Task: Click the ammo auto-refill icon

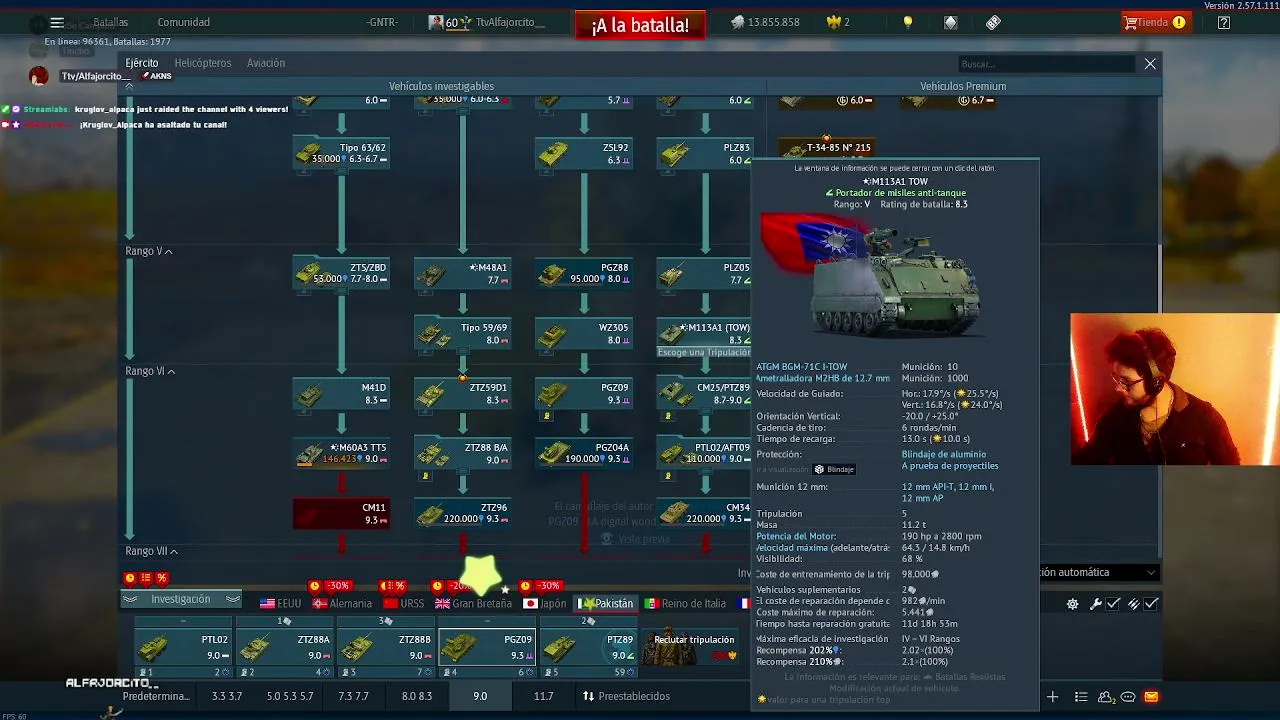Action: pos(1133,604)
